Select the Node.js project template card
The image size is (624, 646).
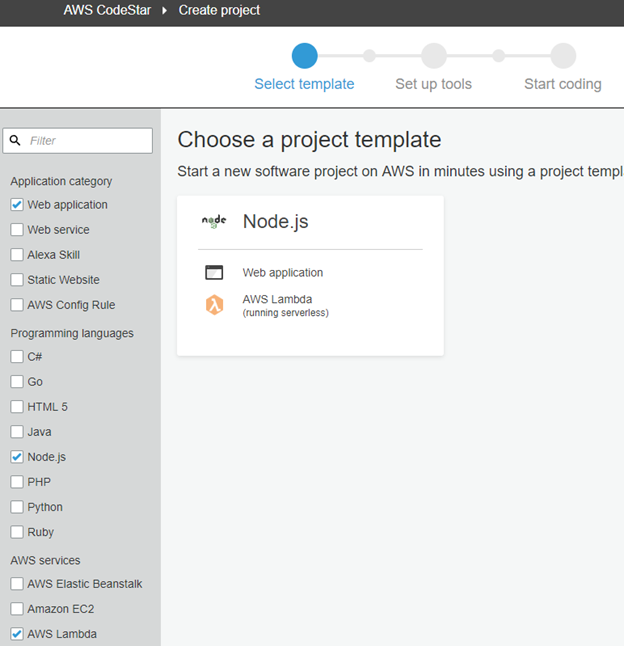pos(310,276)
